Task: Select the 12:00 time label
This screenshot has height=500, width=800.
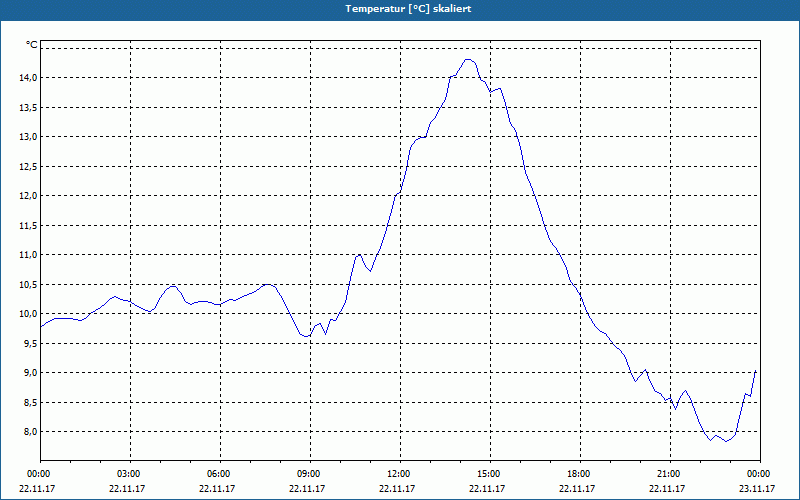Action: pyautogui.click(x=397, y=474)
